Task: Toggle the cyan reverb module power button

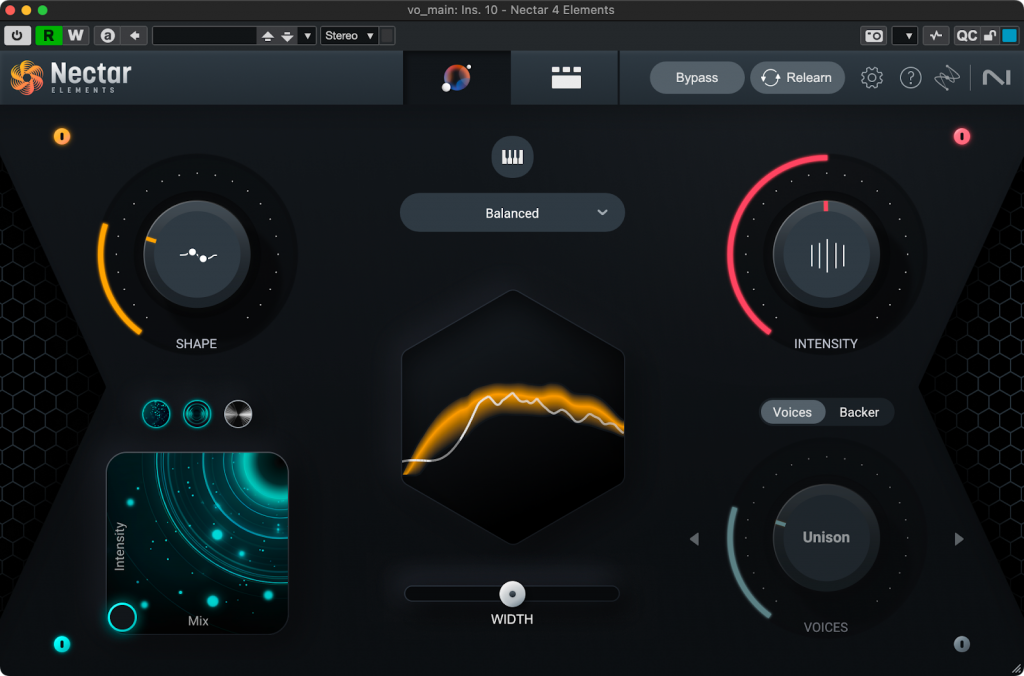Action: [x=62, y=644]
